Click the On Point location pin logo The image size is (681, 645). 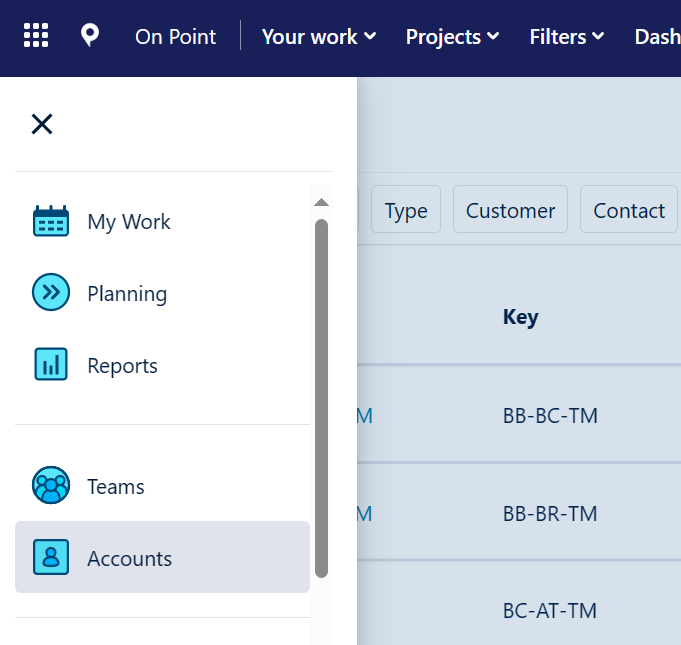90,37
